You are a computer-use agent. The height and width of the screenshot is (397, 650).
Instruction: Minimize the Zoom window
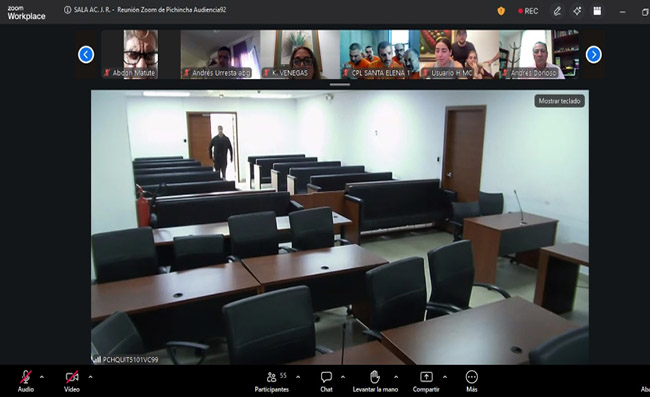(622, 12)
